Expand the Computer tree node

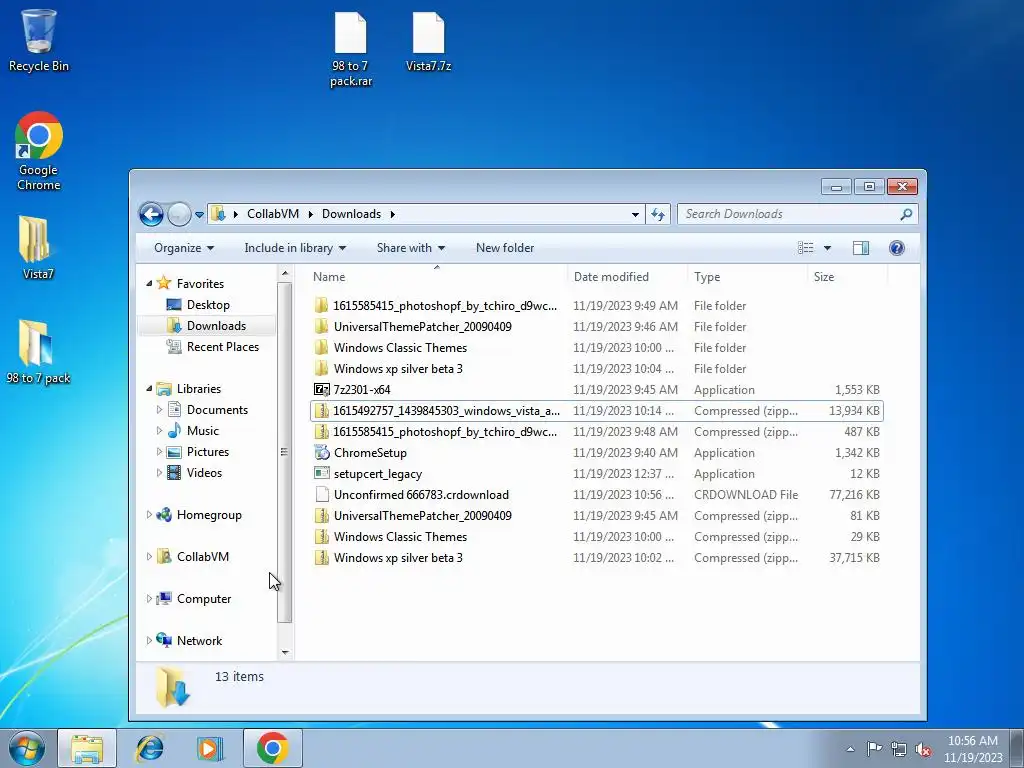(149, 599)
